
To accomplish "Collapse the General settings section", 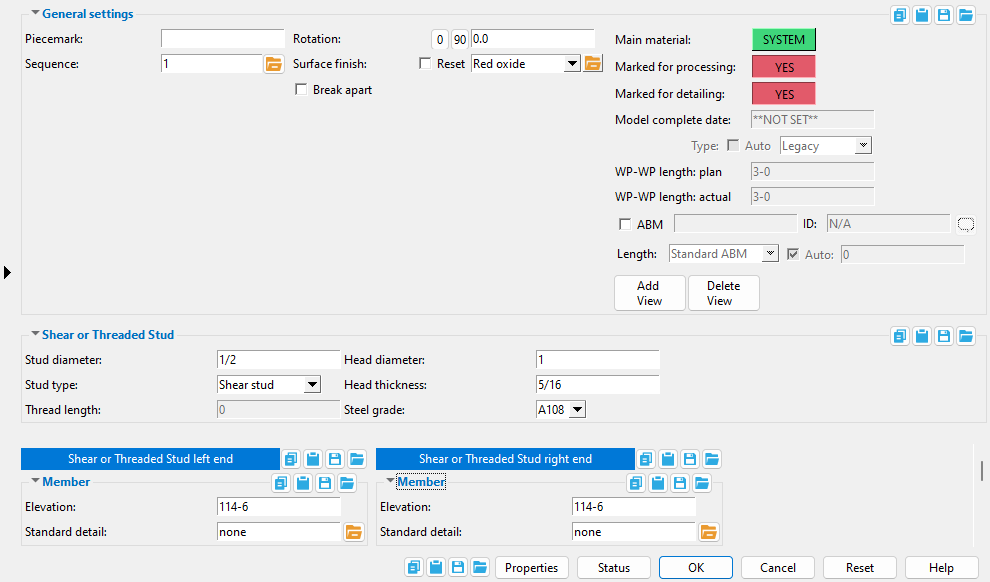I will pos(35,13).
